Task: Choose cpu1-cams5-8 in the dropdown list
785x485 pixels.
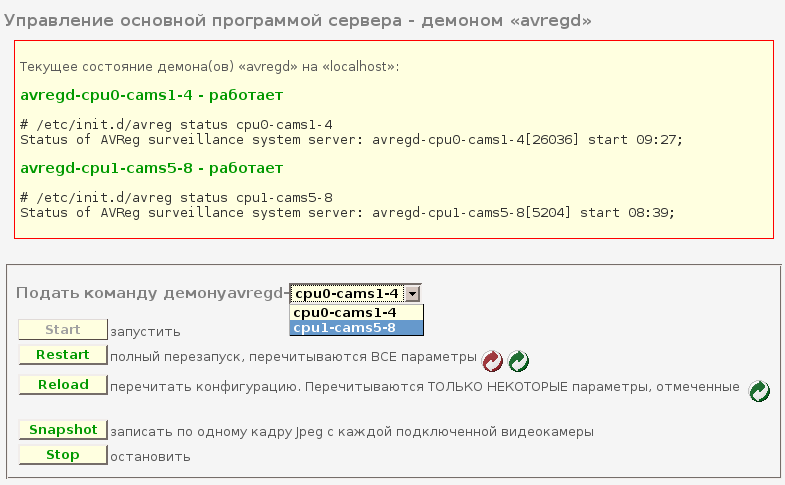Action: 356,328
